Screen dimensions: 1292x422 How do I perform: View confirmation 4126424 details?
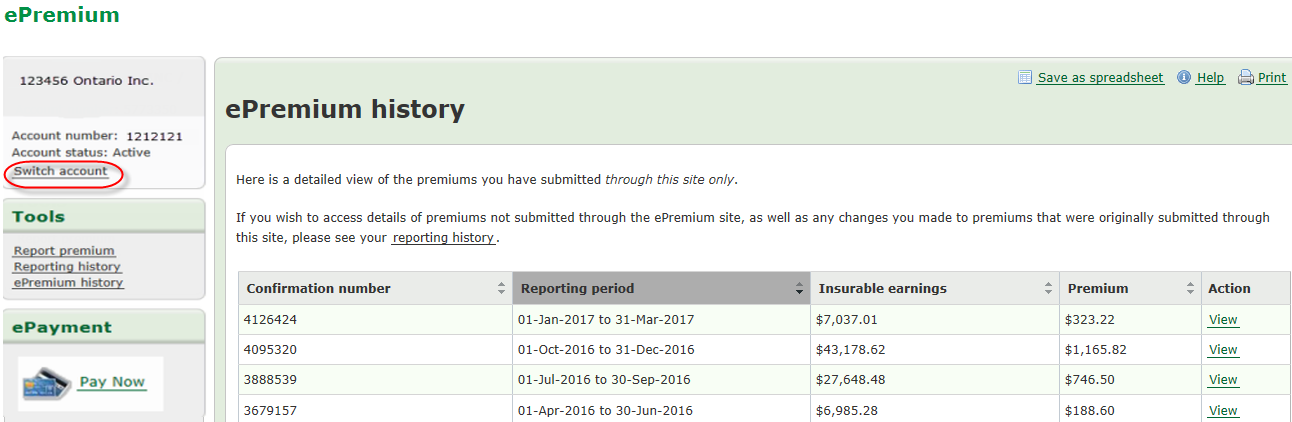[x=1223, y=320]
